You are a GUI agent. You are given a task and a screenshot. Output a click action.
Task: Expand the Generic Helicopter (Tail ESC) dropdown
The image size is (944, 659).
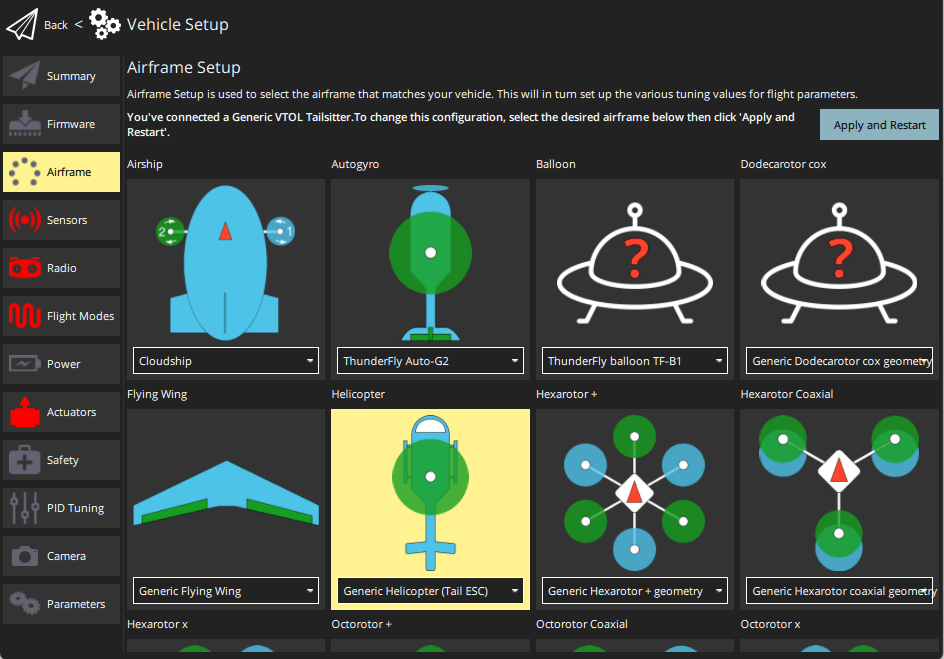click(430, 591)
